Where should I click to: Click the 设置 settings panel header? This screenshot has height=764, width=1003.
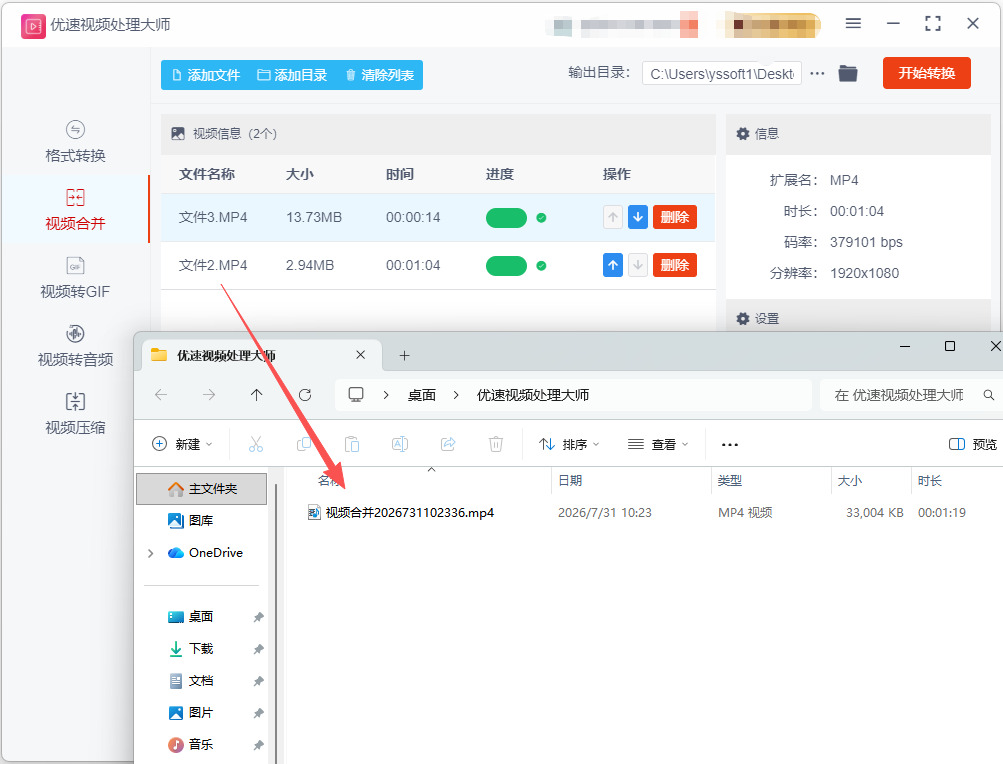pos(858,318)
